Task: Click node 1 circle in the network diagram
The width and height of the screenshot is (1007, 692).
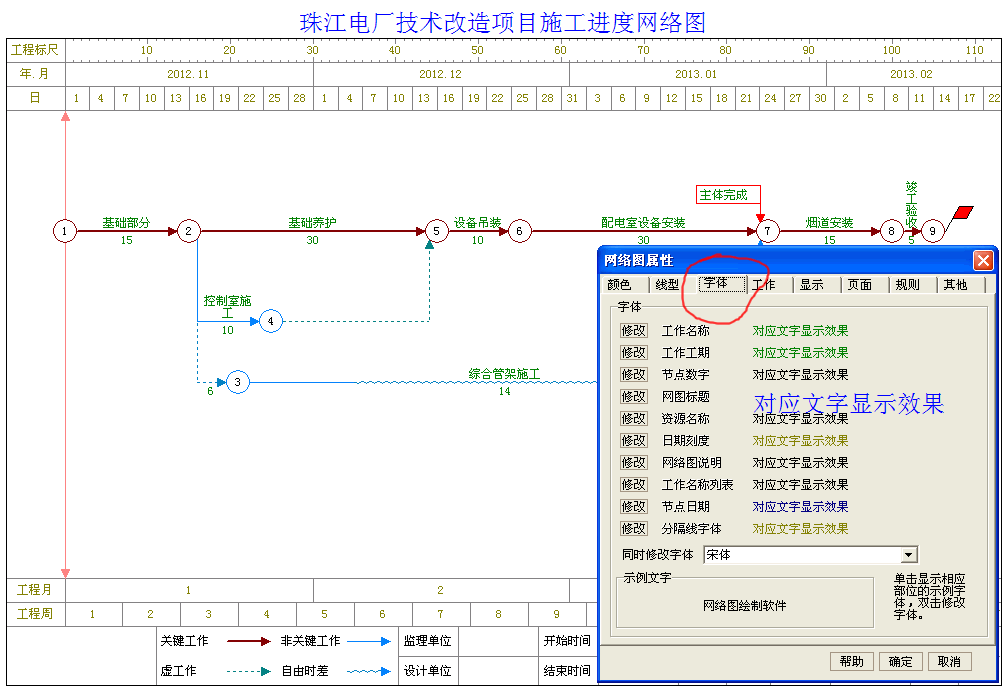Action: pos(65,231)
